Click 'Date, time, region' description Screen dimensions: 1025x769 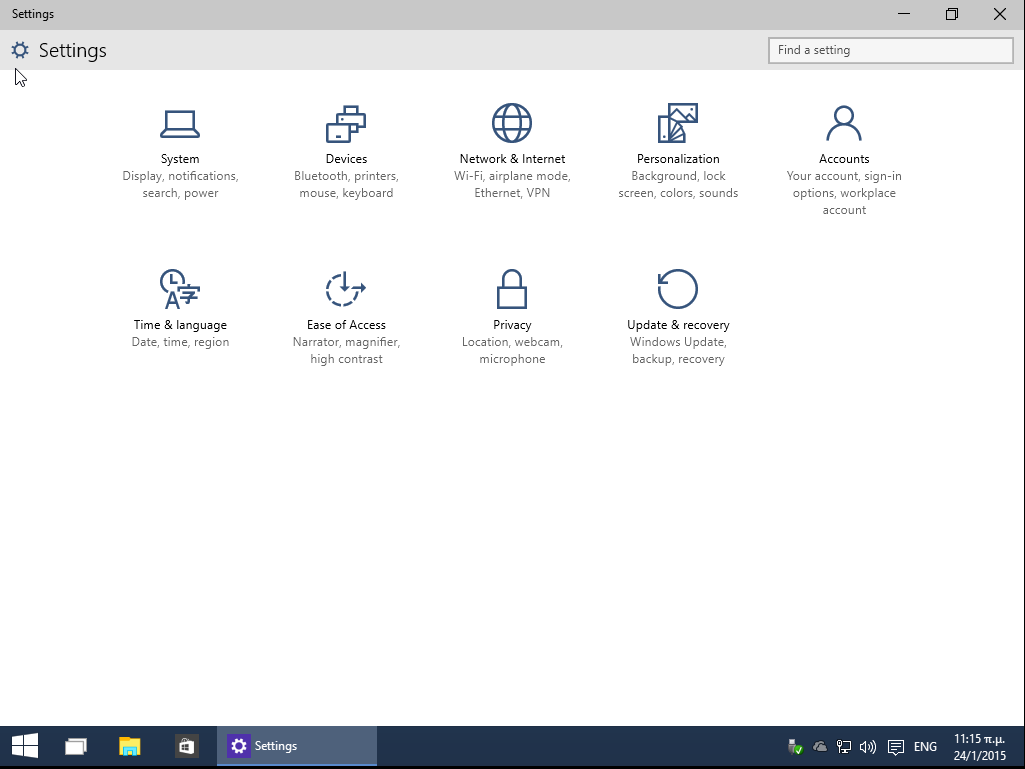click(180, 342)
